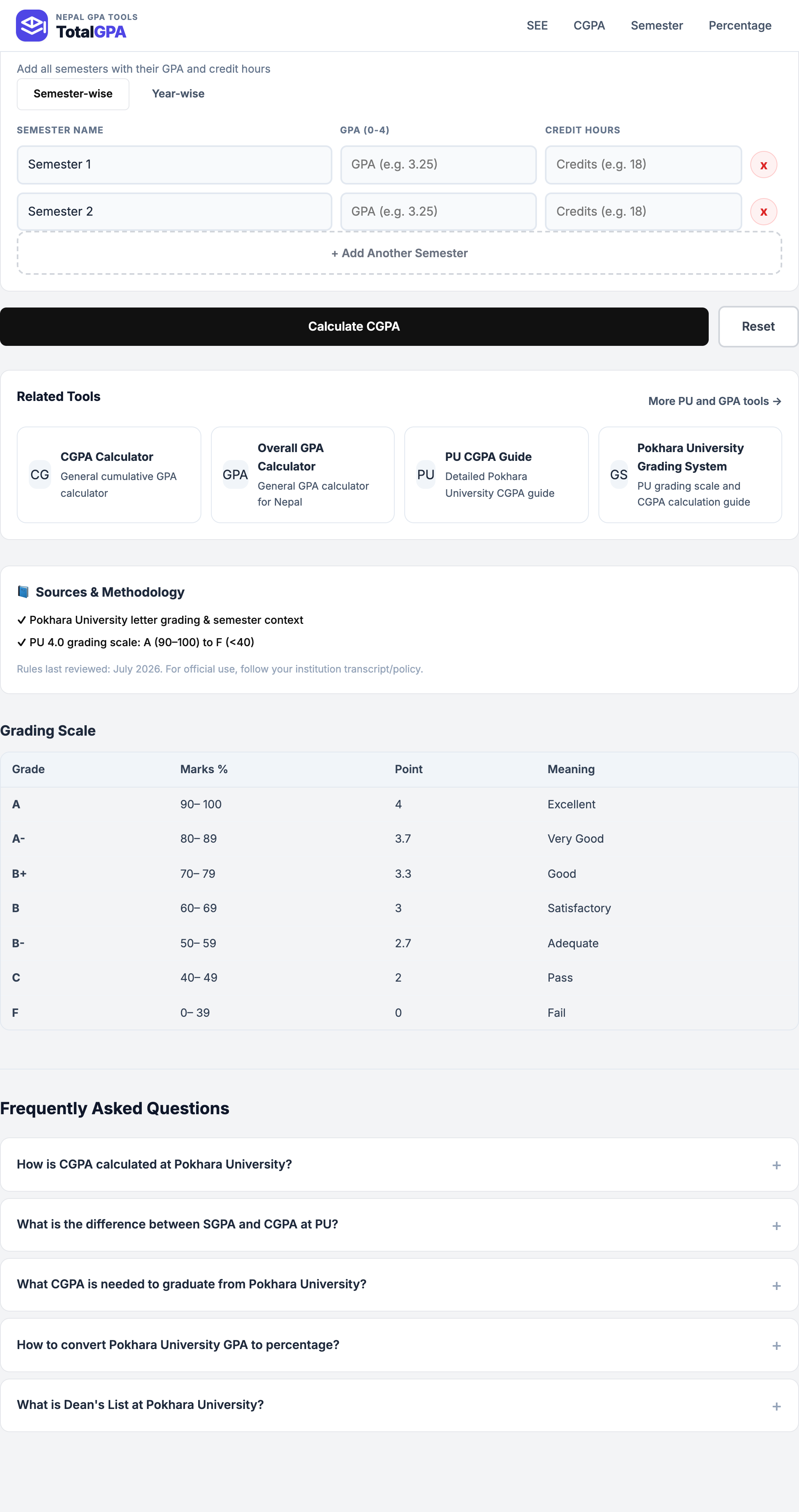Add another semester row
The width and height of the screenshot is (799, 1512).
pos(399,253)
